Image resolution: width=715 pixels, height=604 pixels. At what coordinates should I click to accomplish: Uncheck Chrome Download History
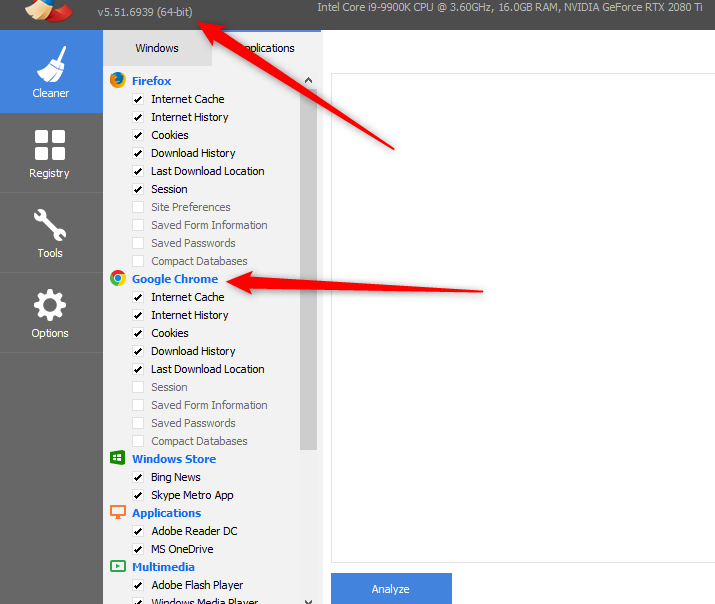(x=138, y=351)
